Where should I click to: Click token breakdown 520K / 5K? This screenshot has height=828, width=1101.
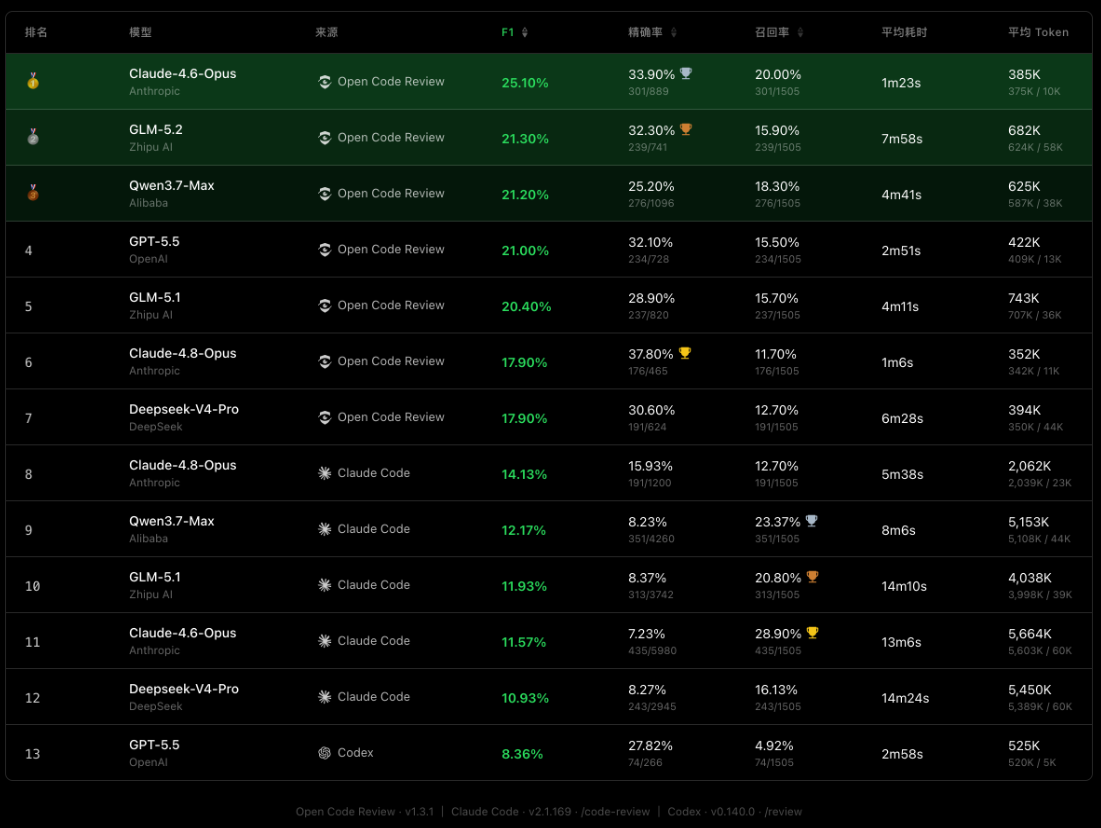coord(1032,763)
